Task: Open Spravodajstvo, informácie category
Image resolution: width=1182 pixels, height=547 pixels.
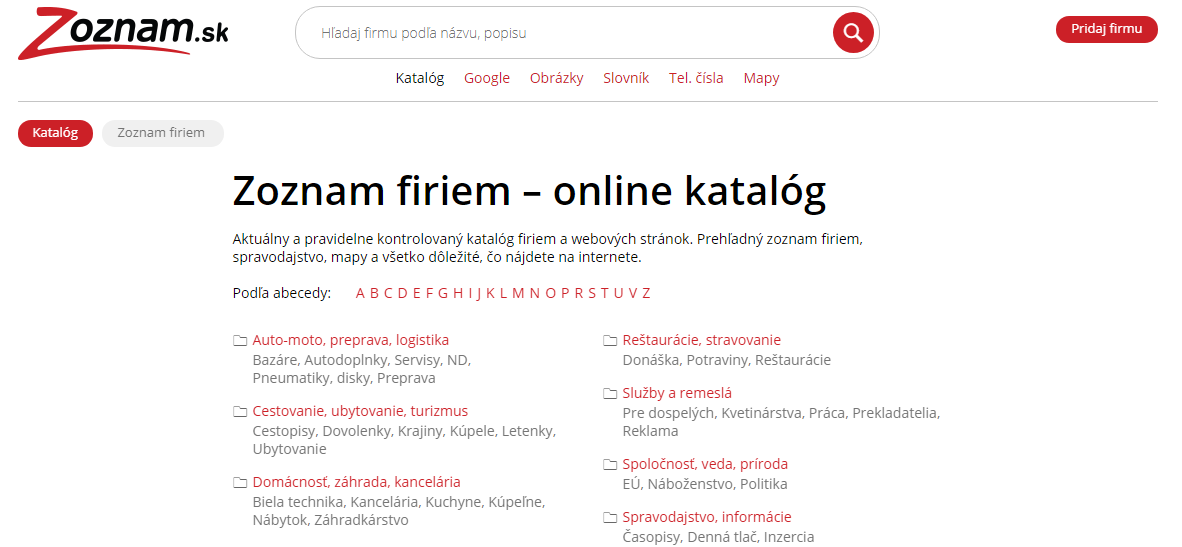Action: point(707,518)
